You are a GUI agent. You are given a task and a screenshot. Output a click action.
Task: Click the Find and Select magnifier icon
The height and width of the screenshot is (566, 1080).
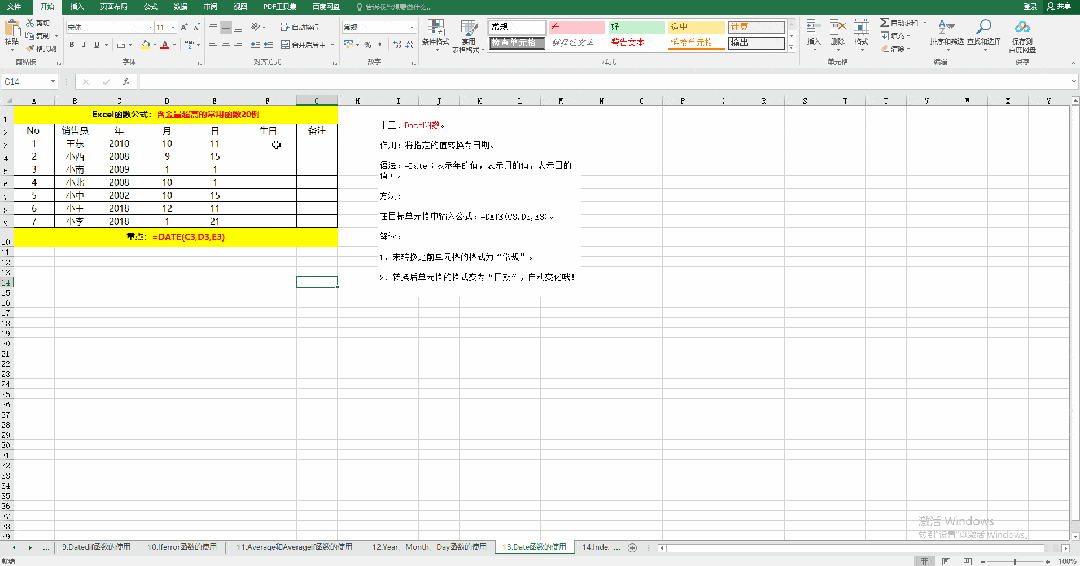click(x=984, y=28)
